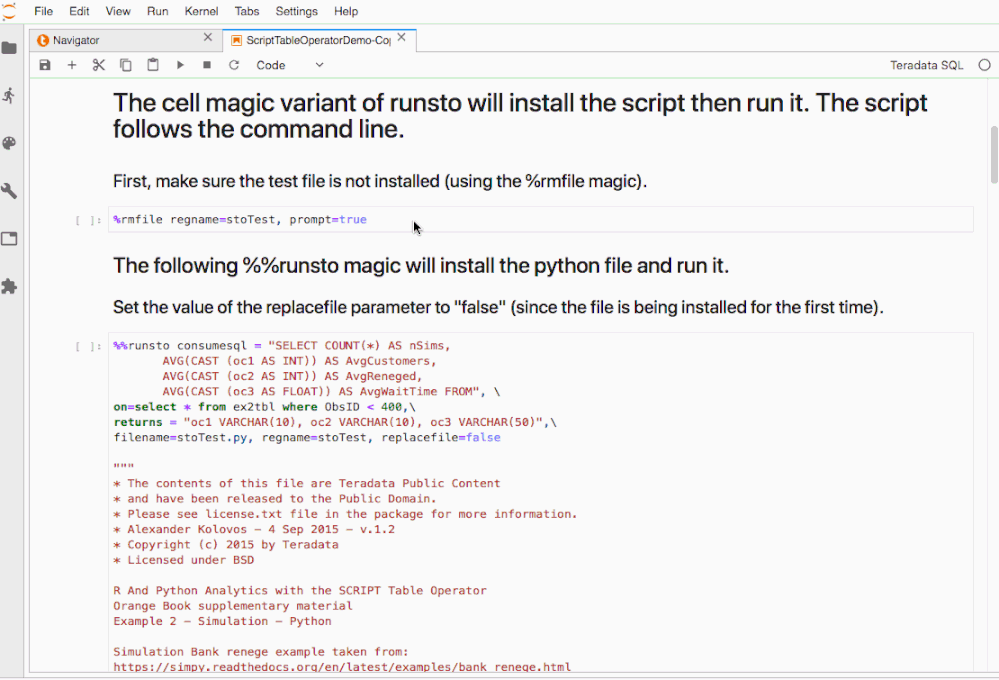
Task: Interrupt the kernel with the stop icon
Action: pyautogui.click(x=207, y=65)
